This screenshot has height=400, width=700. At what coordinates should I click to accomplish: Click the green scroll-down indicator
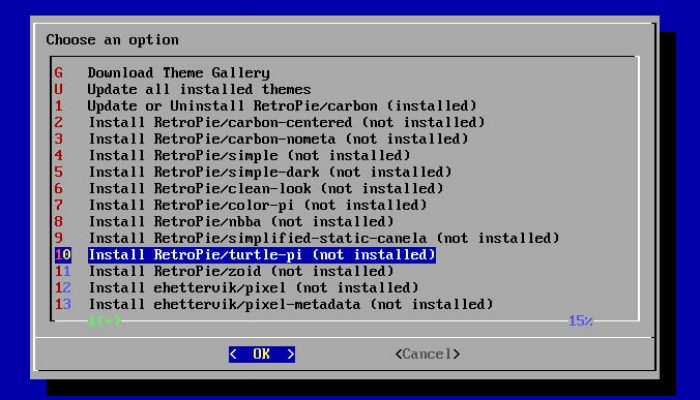click(104, 320)
